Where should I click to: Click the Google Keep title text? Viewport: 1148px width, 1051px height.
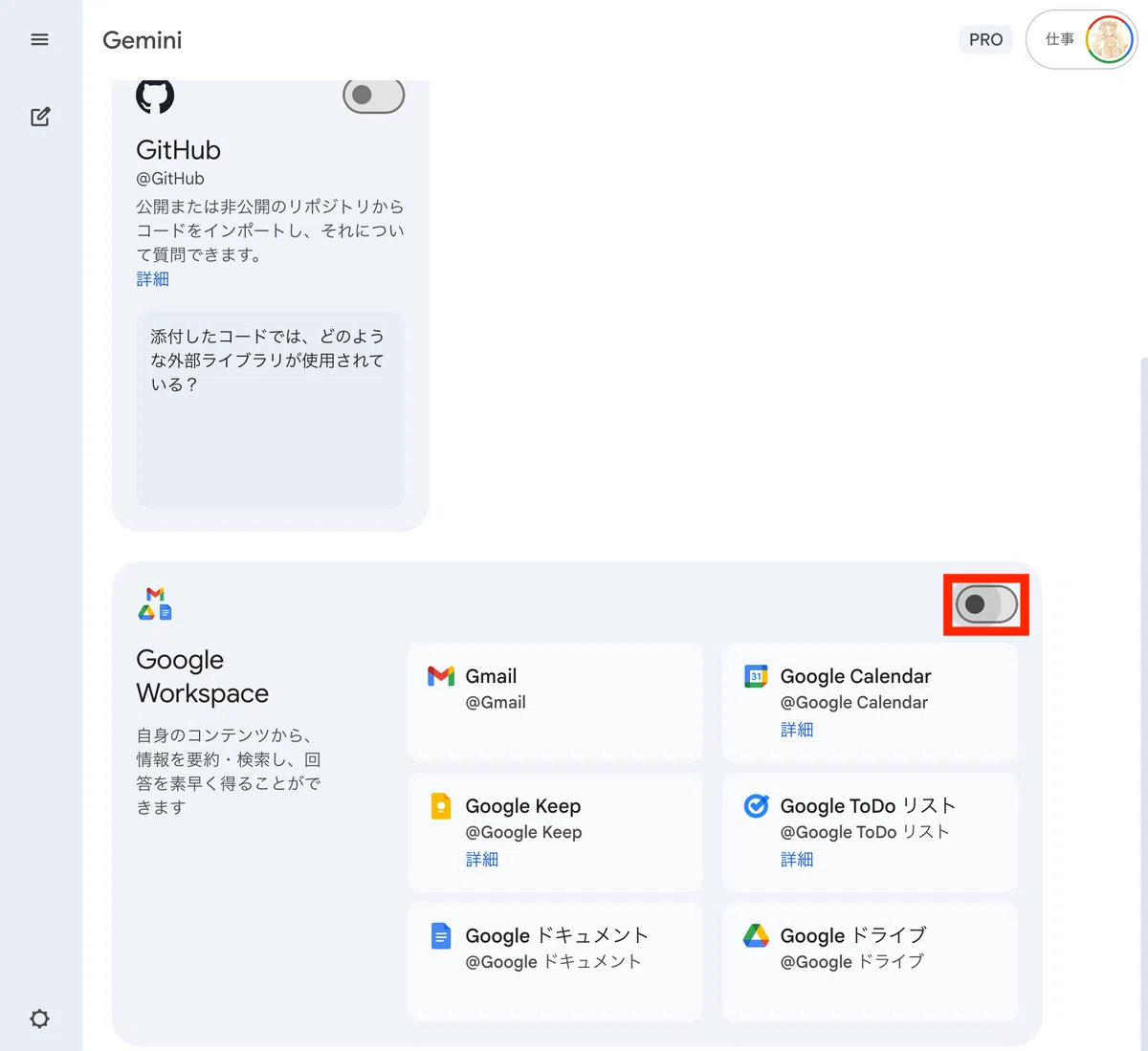point(523,806)
